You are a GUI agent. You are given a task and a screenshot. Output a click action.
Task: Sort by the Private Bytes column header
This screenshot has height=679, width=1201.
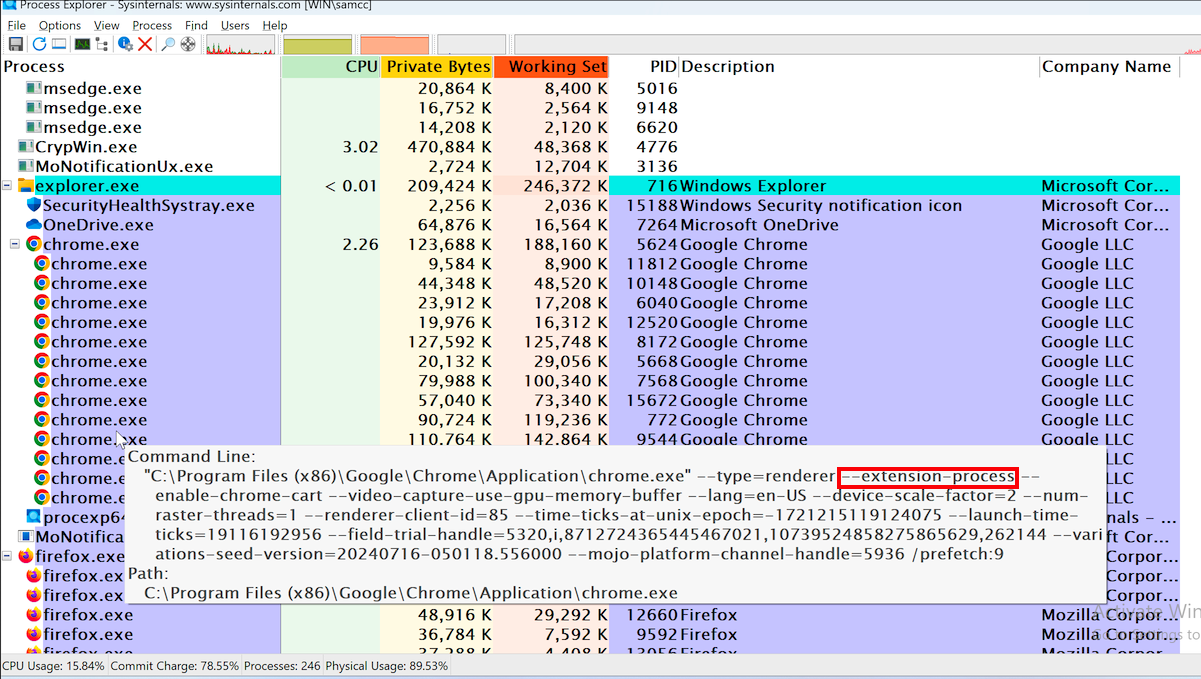click(437, 67)
